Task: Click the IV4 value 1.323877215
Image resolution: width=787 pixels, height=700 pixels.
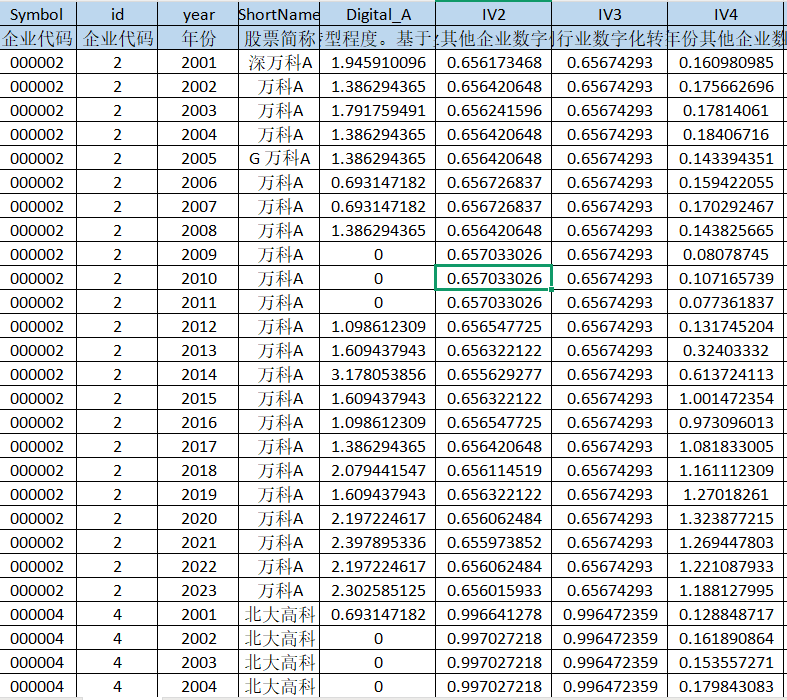Action: 726,518
